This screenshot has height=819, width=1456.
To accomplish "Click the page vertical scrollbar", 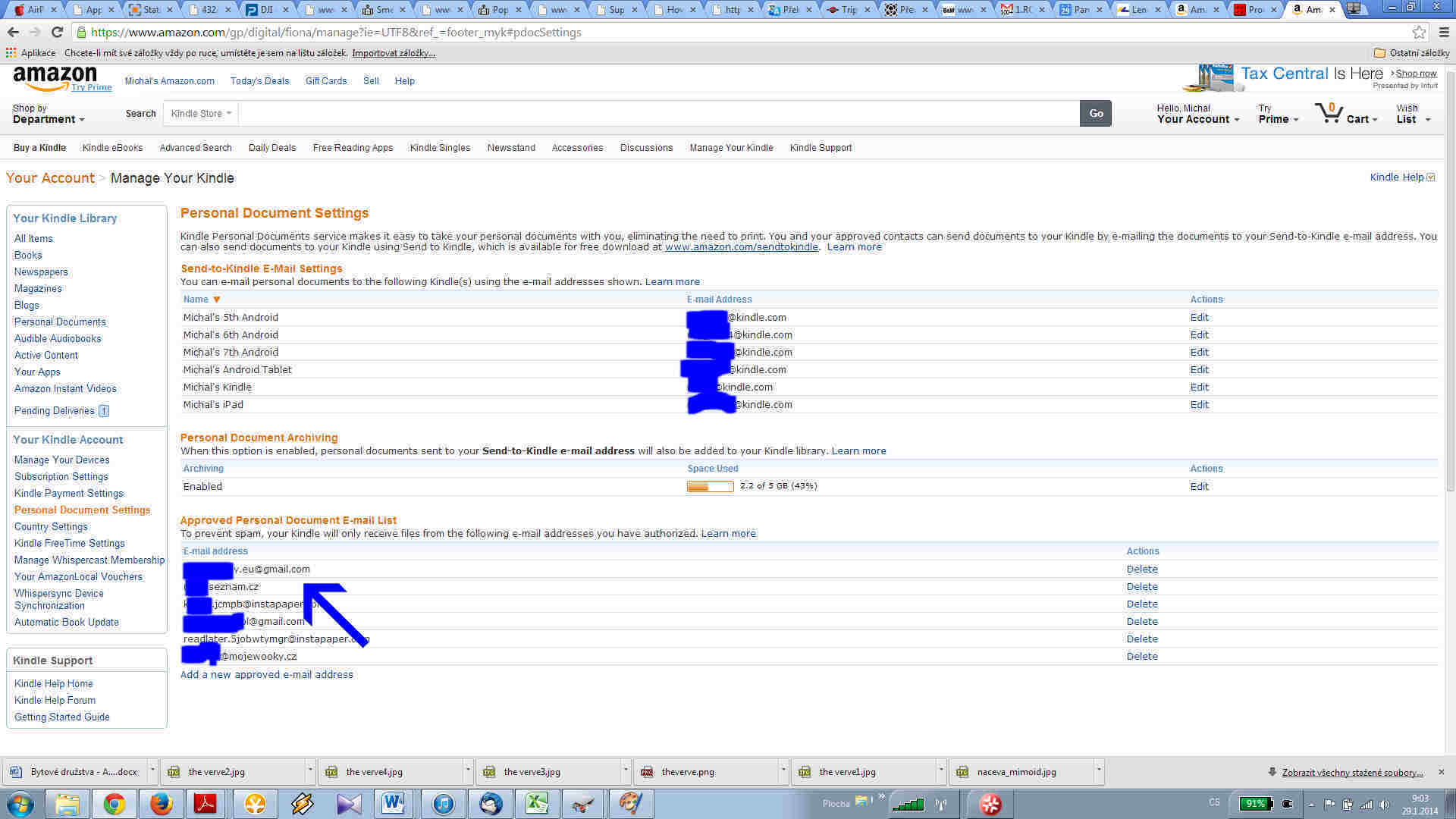I will (x=1451, y=281).
